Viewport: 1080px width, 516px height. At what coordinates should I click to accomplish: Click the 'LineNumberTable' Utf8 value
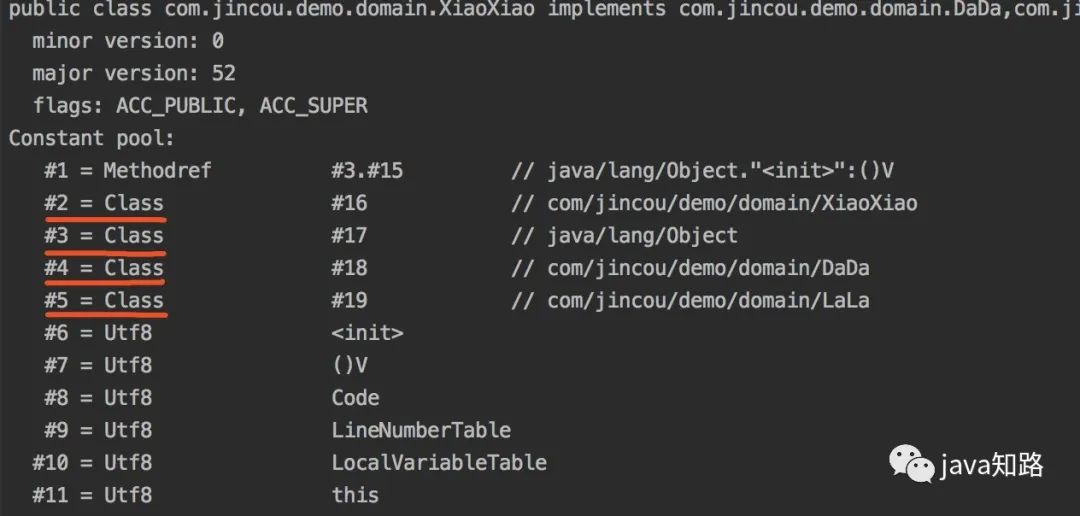[x=421, y=431]
